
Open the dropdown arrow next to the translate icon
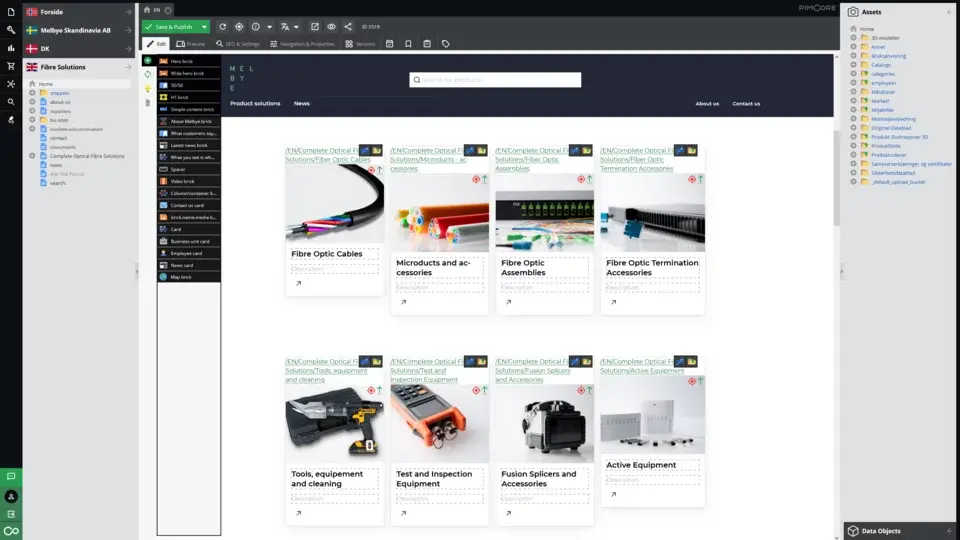(x=296, y=27)
